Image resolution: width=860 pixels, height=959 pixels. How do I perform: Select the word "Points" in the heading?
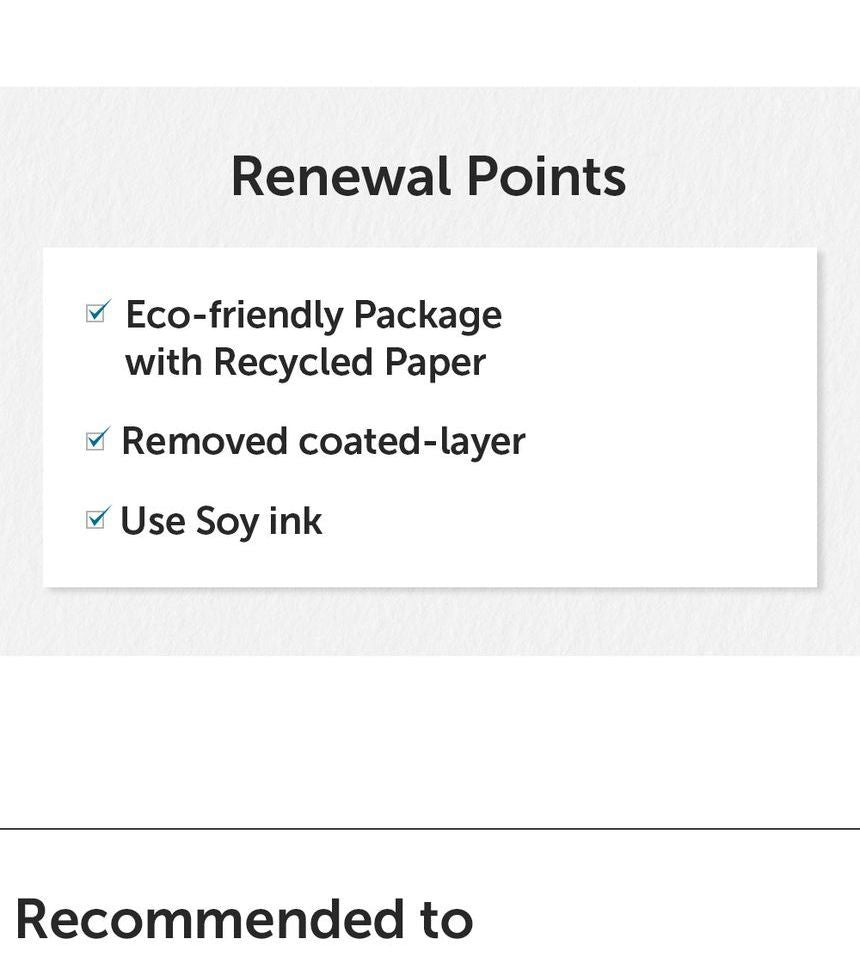point(546,177)
